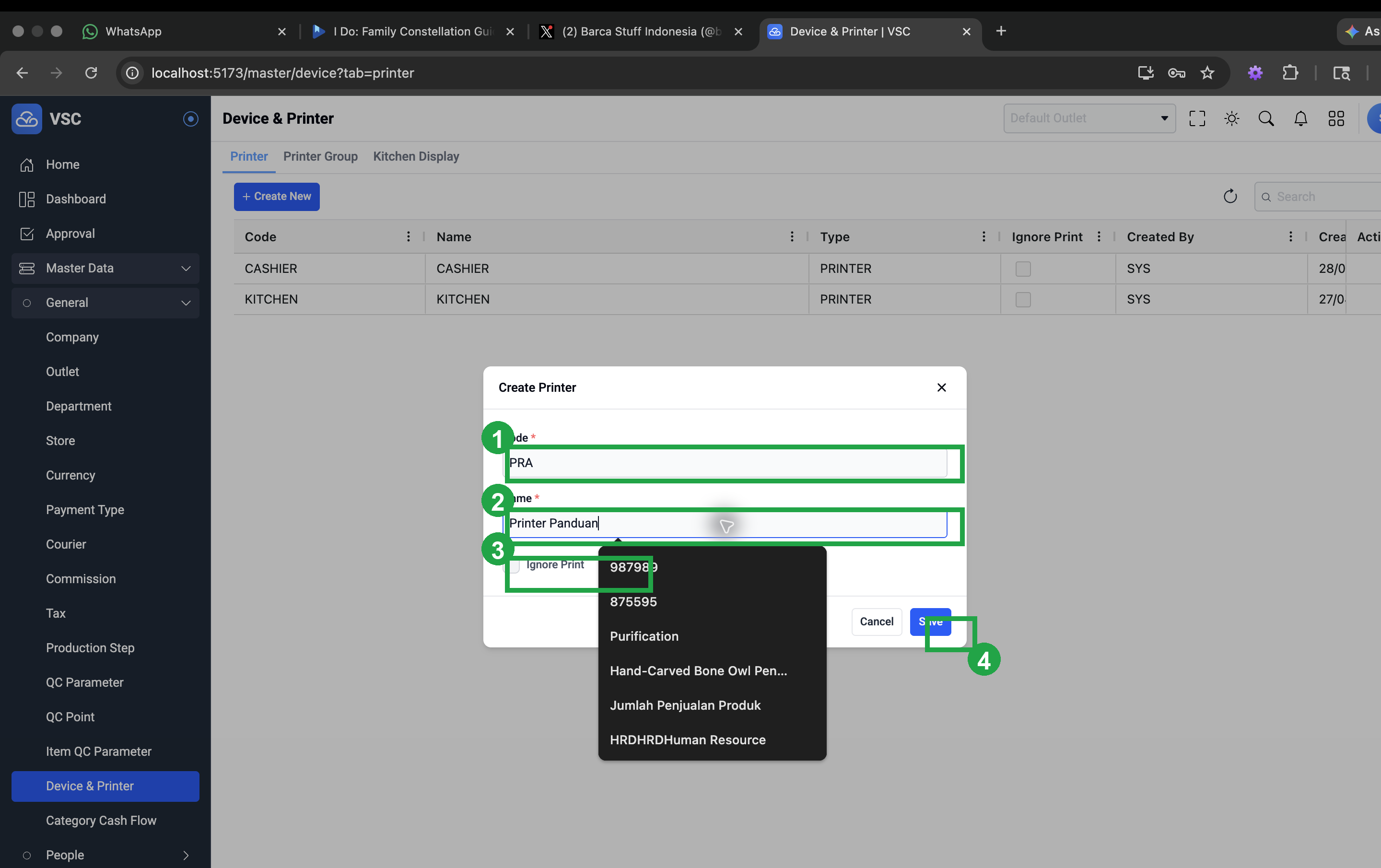
Task: Open the Store page
Action: point(60,441)
